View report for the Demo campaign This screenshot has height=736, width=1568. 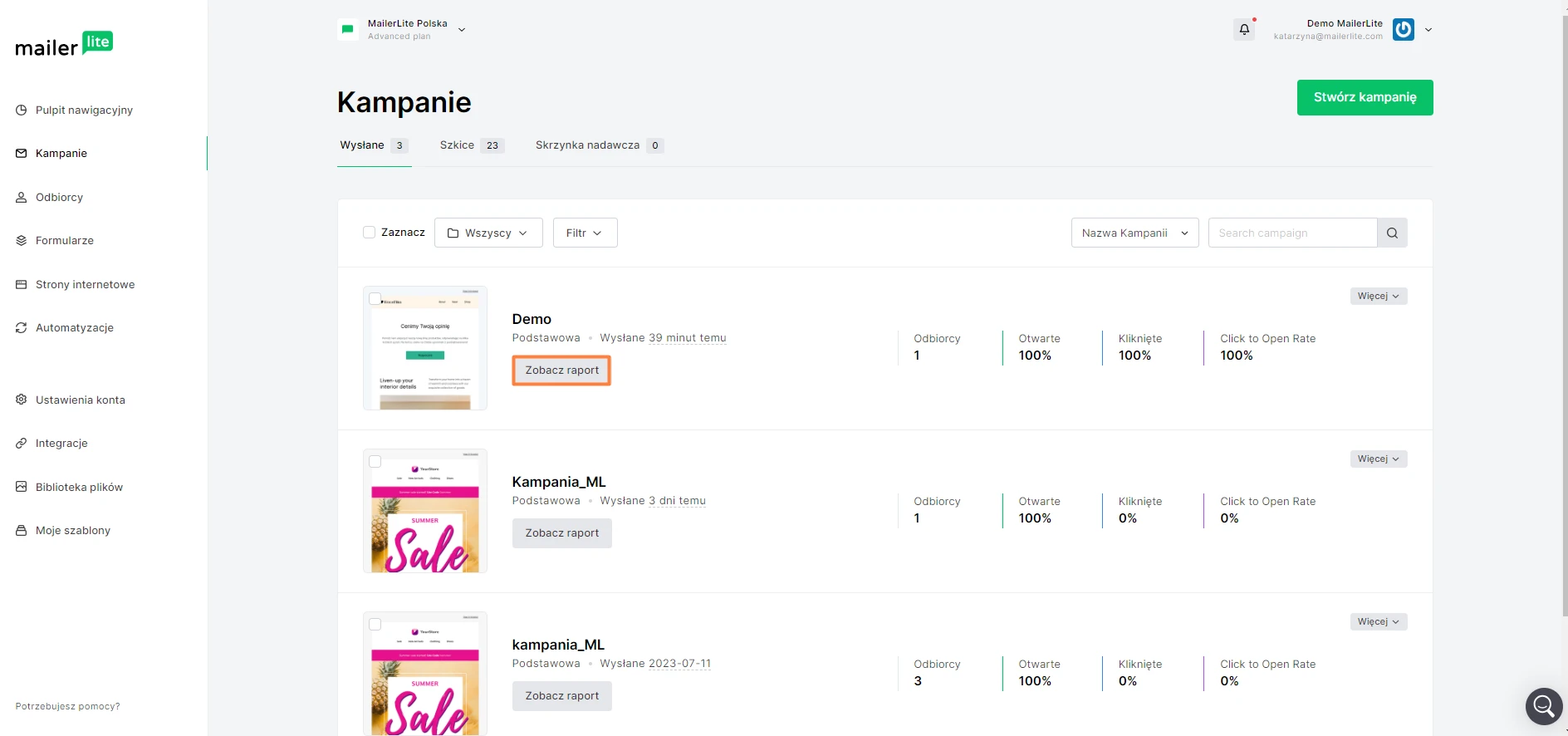click(x=561, y=370)
